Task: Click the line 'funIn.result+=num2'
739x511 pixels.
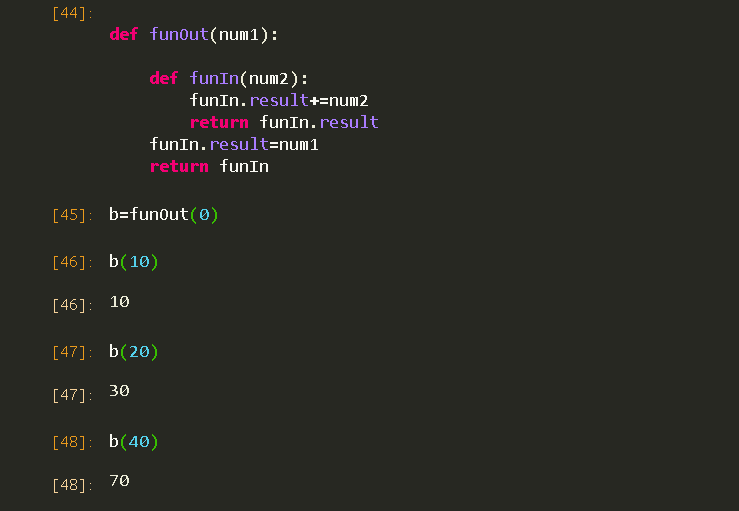Action: coord(279,100)
